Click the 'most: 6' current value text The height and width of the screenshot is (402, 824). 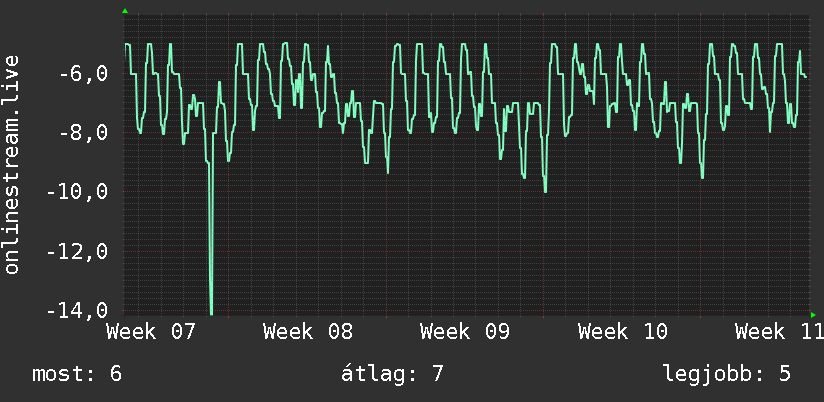pyautogui.click(x=77, y=374)
